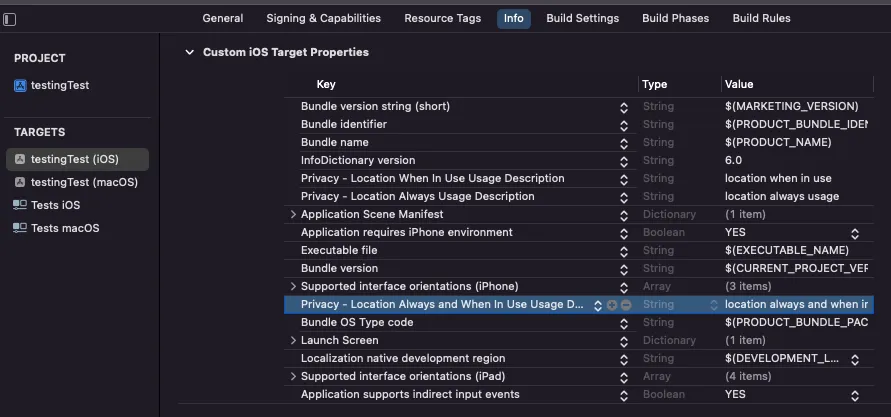Screen dimensions: 891x417
Task: Open General tab
Action: 223,18
